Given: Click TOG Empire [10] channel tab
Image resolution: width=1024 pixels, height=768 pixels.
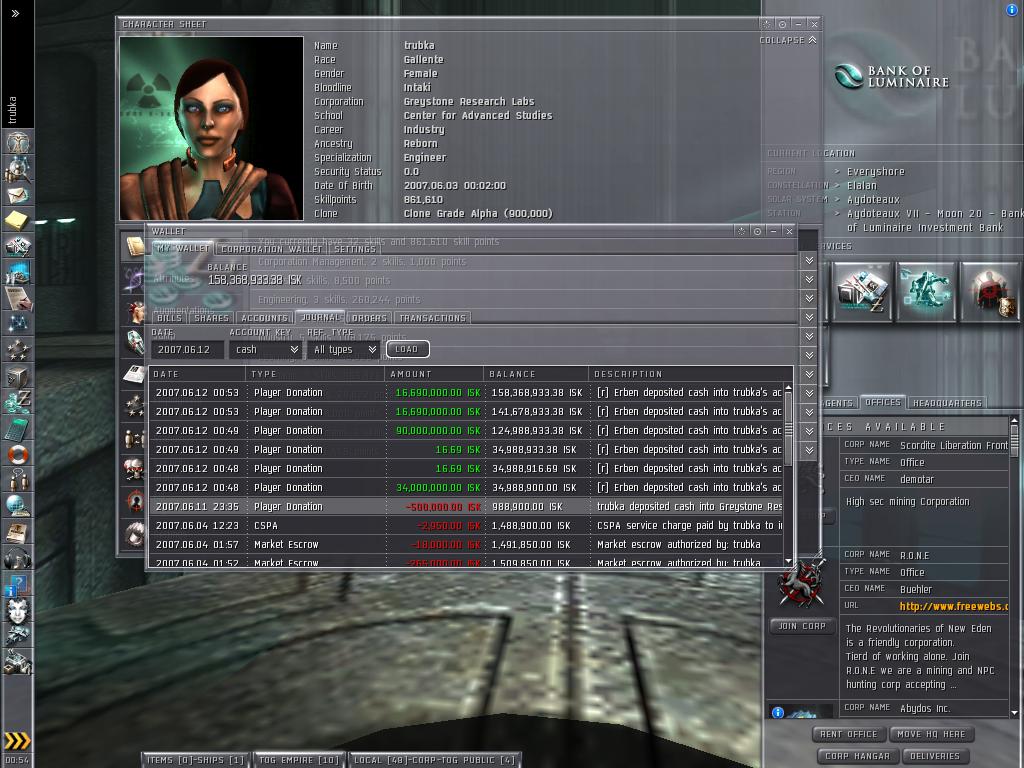Looking at the screenshot, I should (x=298, y=760).
